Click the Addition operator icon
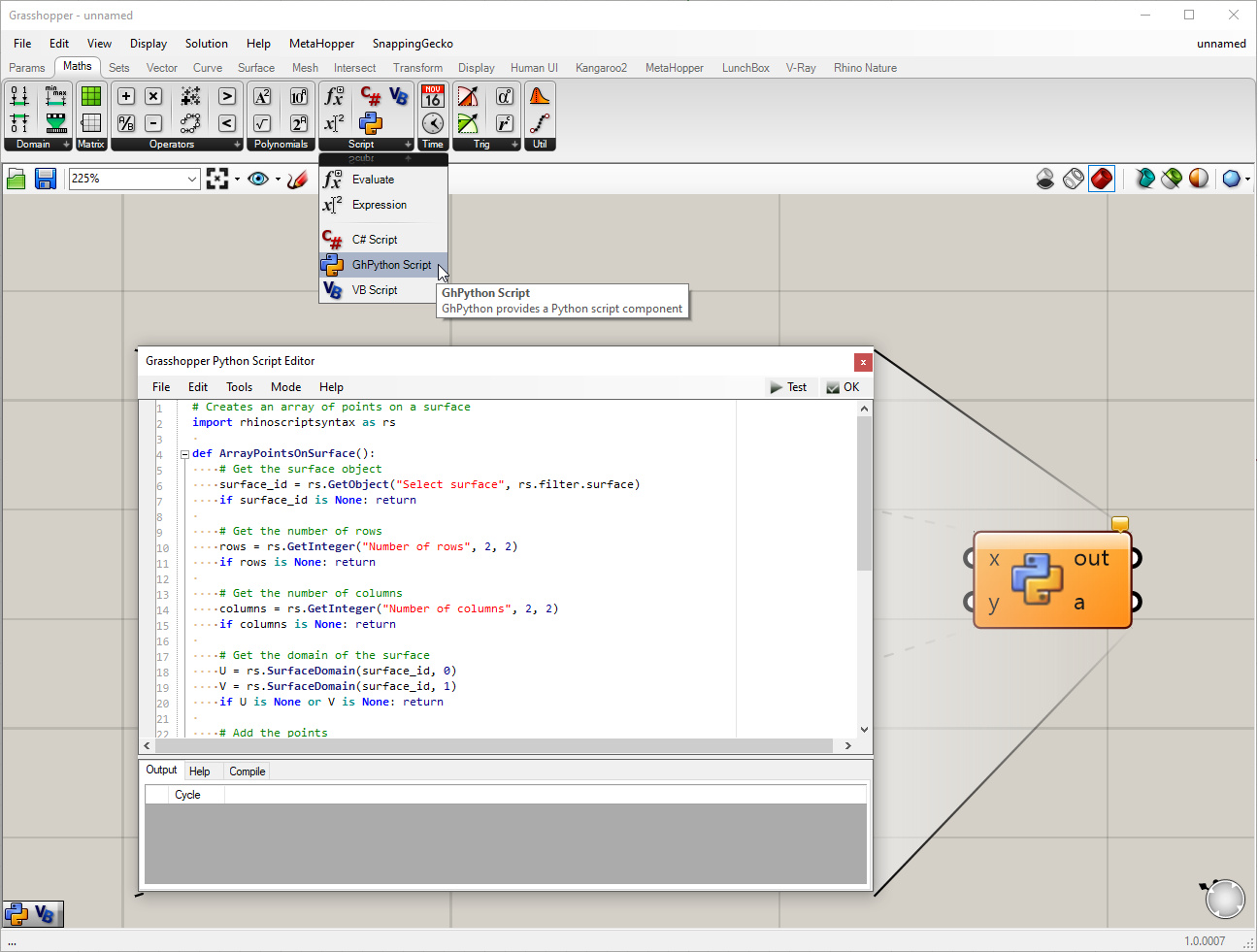This screenshot has height=952, width=1258. [x=126, y=96]
